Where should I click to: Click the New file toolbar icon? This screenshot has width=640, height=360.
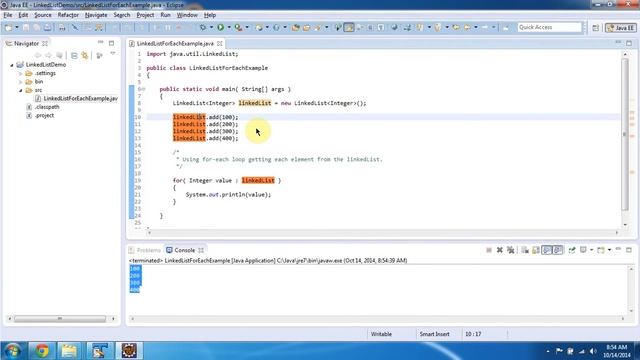coord(9,27)
